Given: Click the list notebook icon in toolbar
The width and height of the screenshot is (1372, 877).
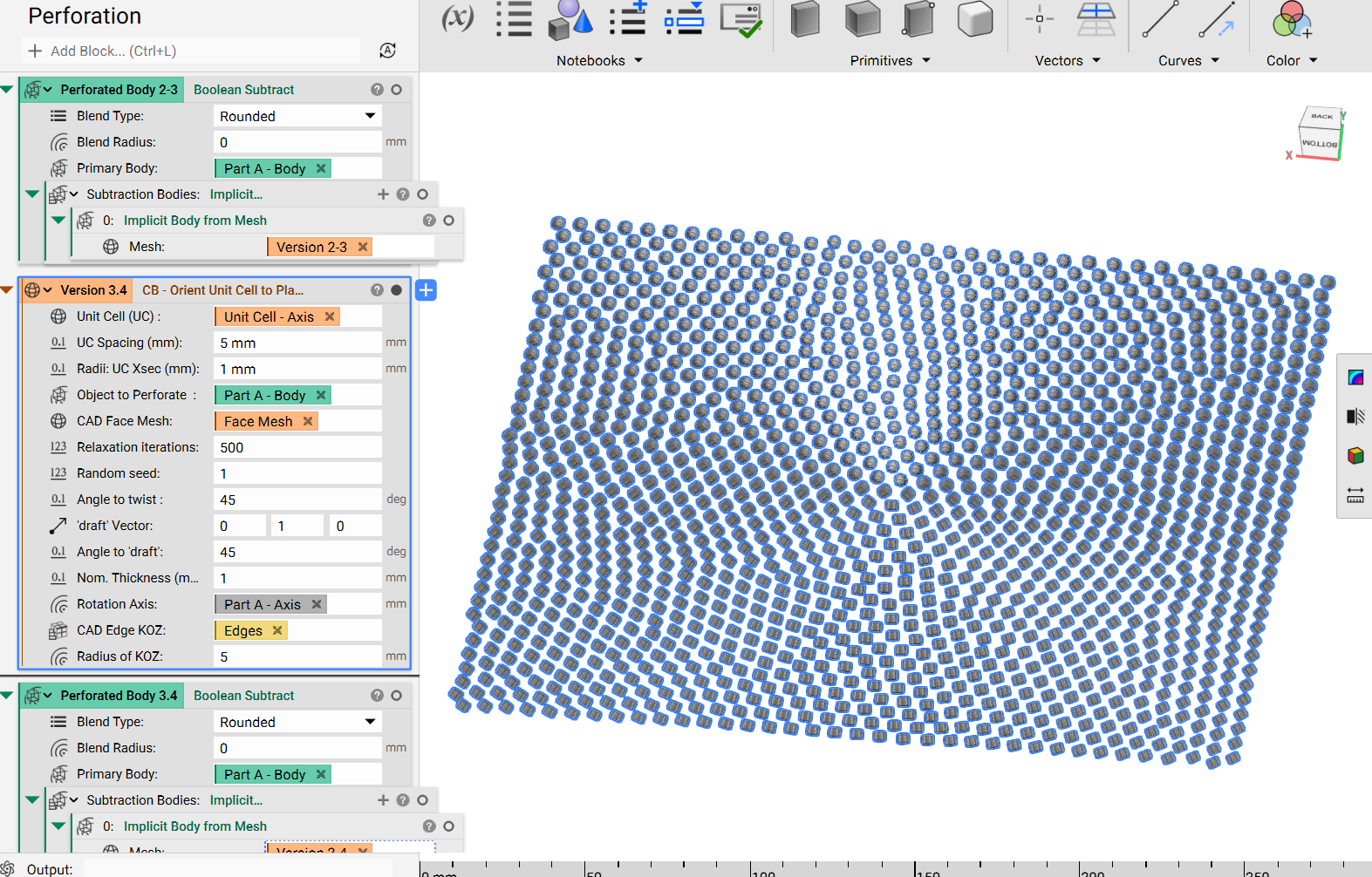Looking at the screenshot, I should click(x=514, y=19).
